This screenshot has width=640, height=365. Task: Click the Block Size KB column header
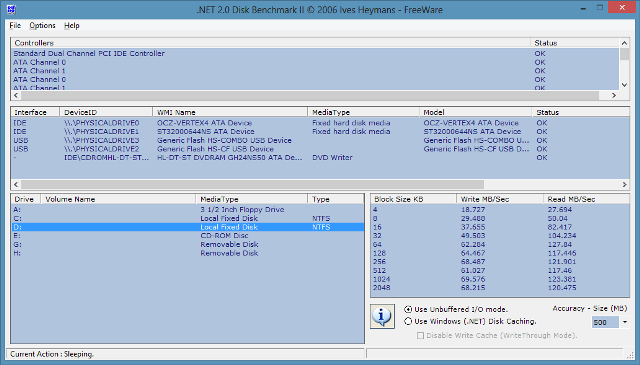413,199
